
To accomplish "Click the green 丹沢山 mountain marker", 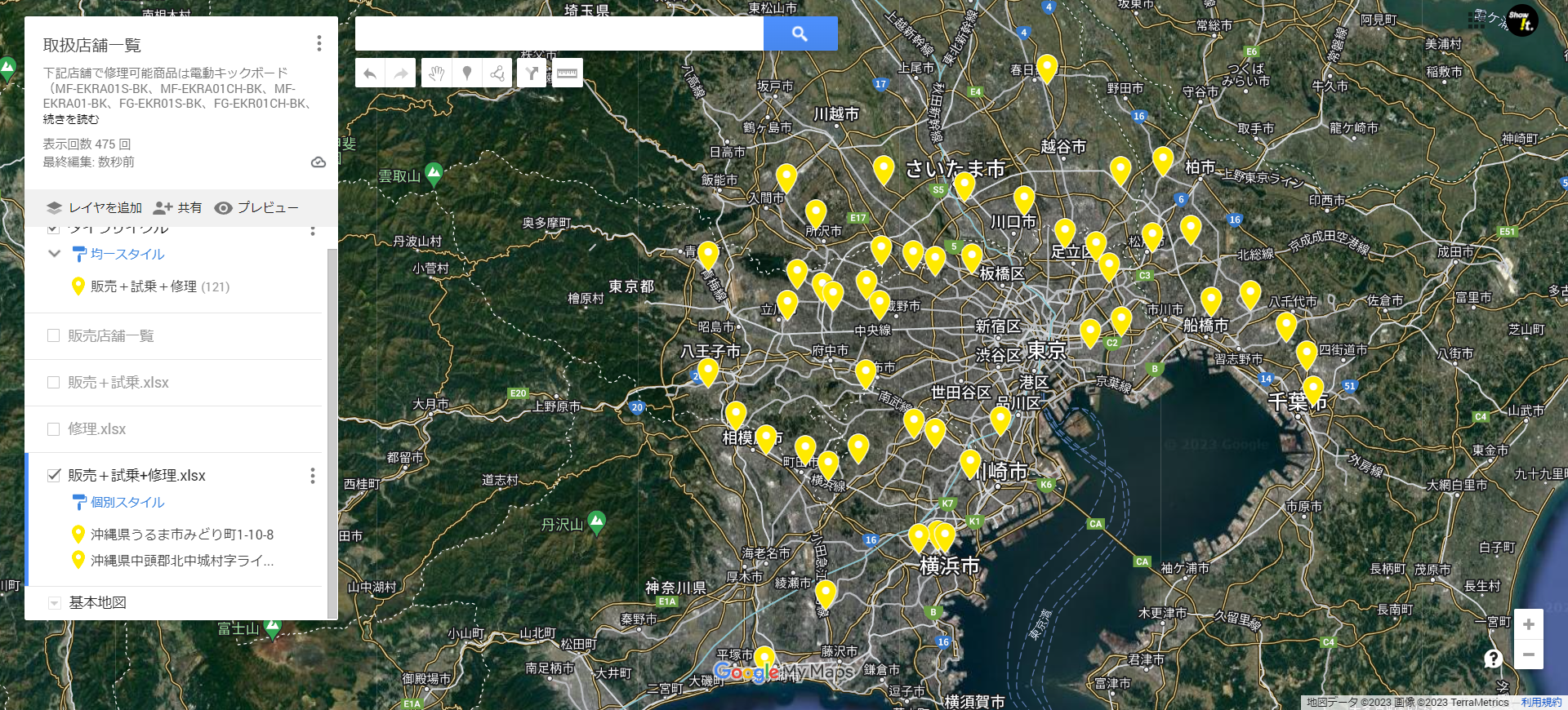I will pos(597,522).
